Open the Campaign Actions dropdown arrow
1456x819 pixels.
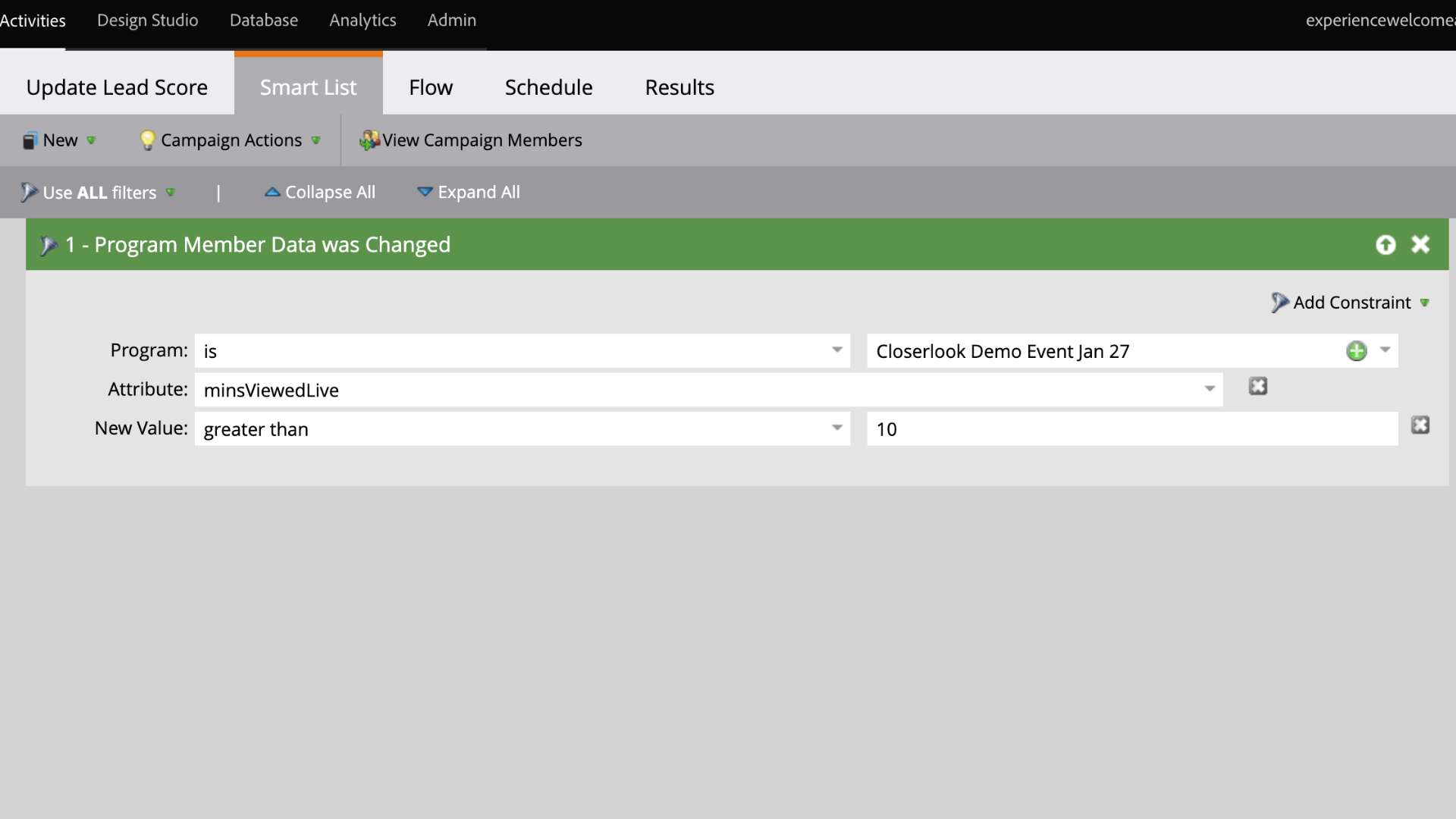[316, 140]
